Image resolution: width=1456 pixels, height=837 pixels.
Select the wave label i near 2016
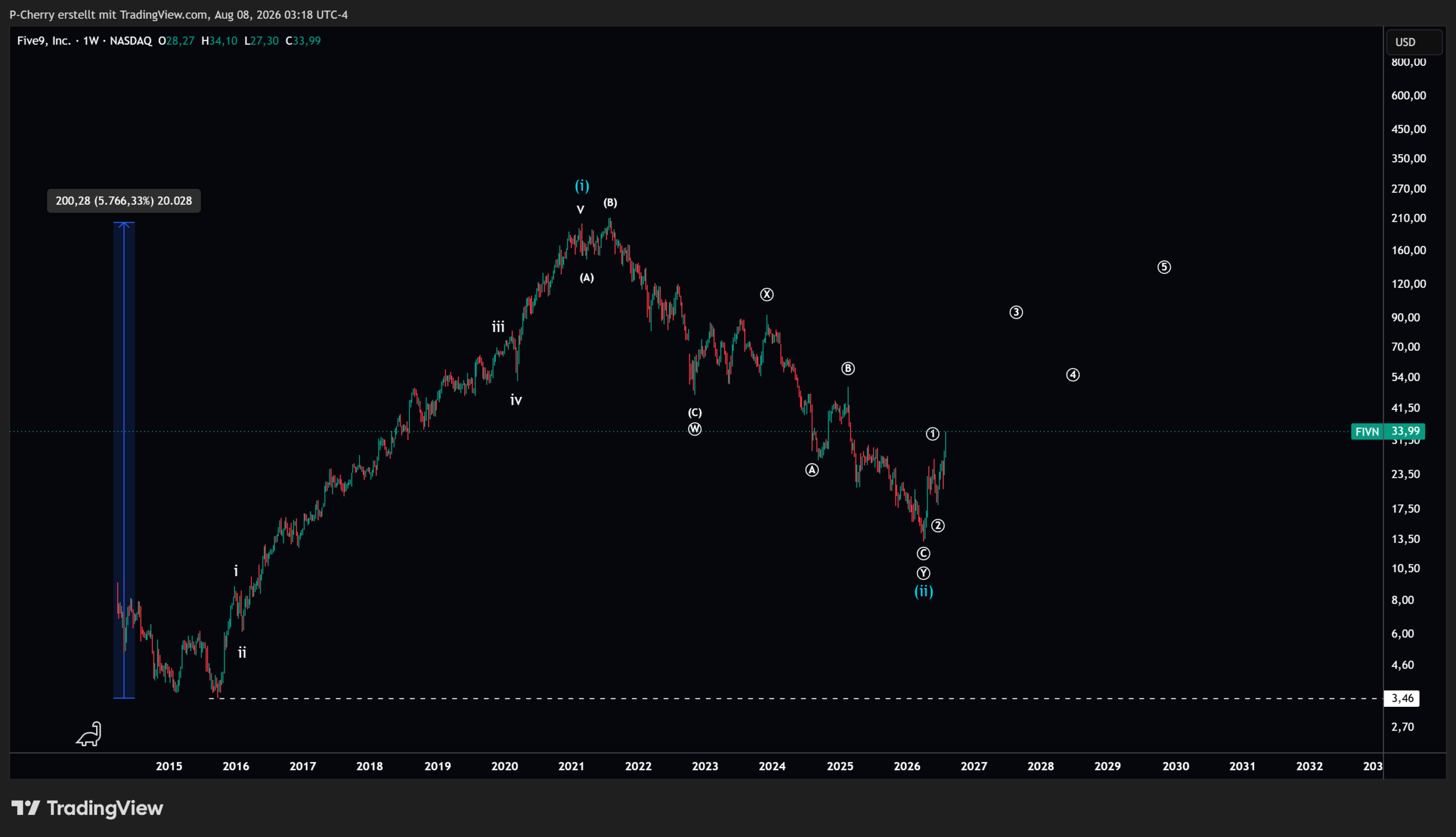tap(235, 571)
